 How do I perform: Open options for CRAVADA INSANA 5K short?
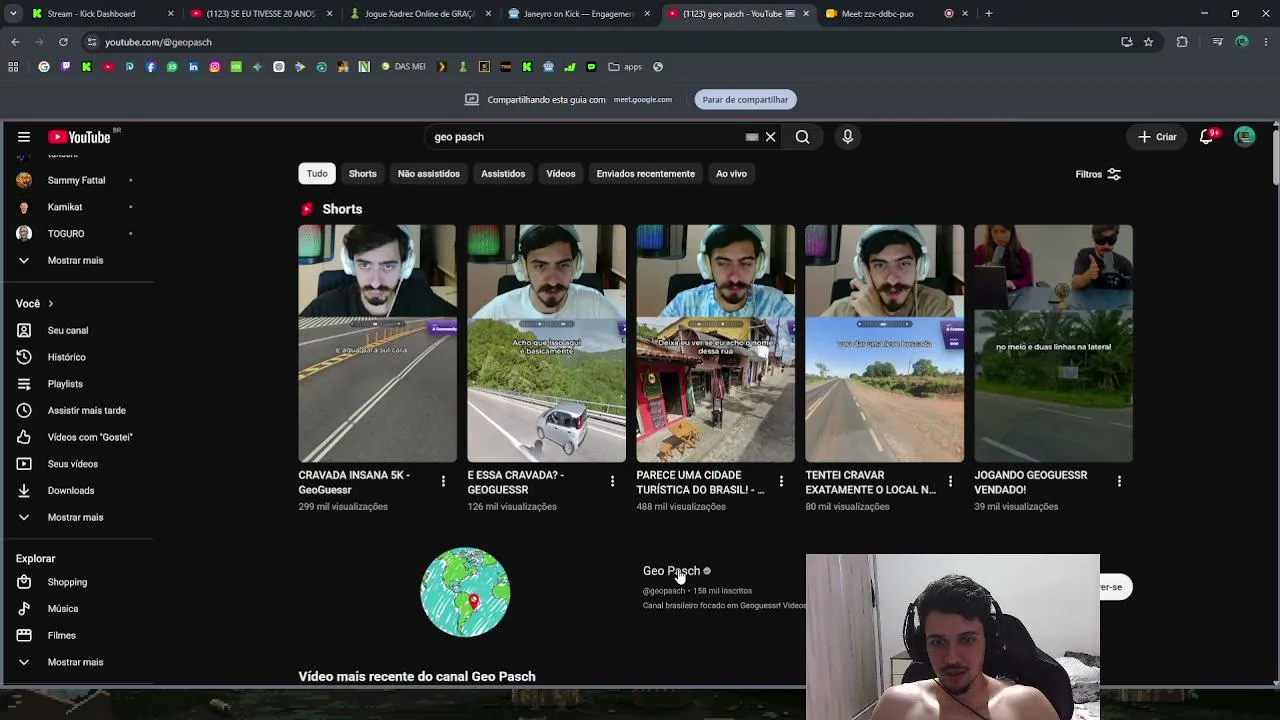(x=443, y=482)
